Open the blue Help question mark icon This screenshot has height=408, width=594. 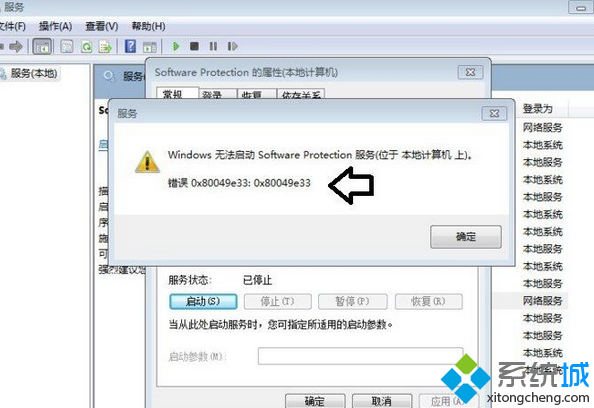(x=130, y=46)
